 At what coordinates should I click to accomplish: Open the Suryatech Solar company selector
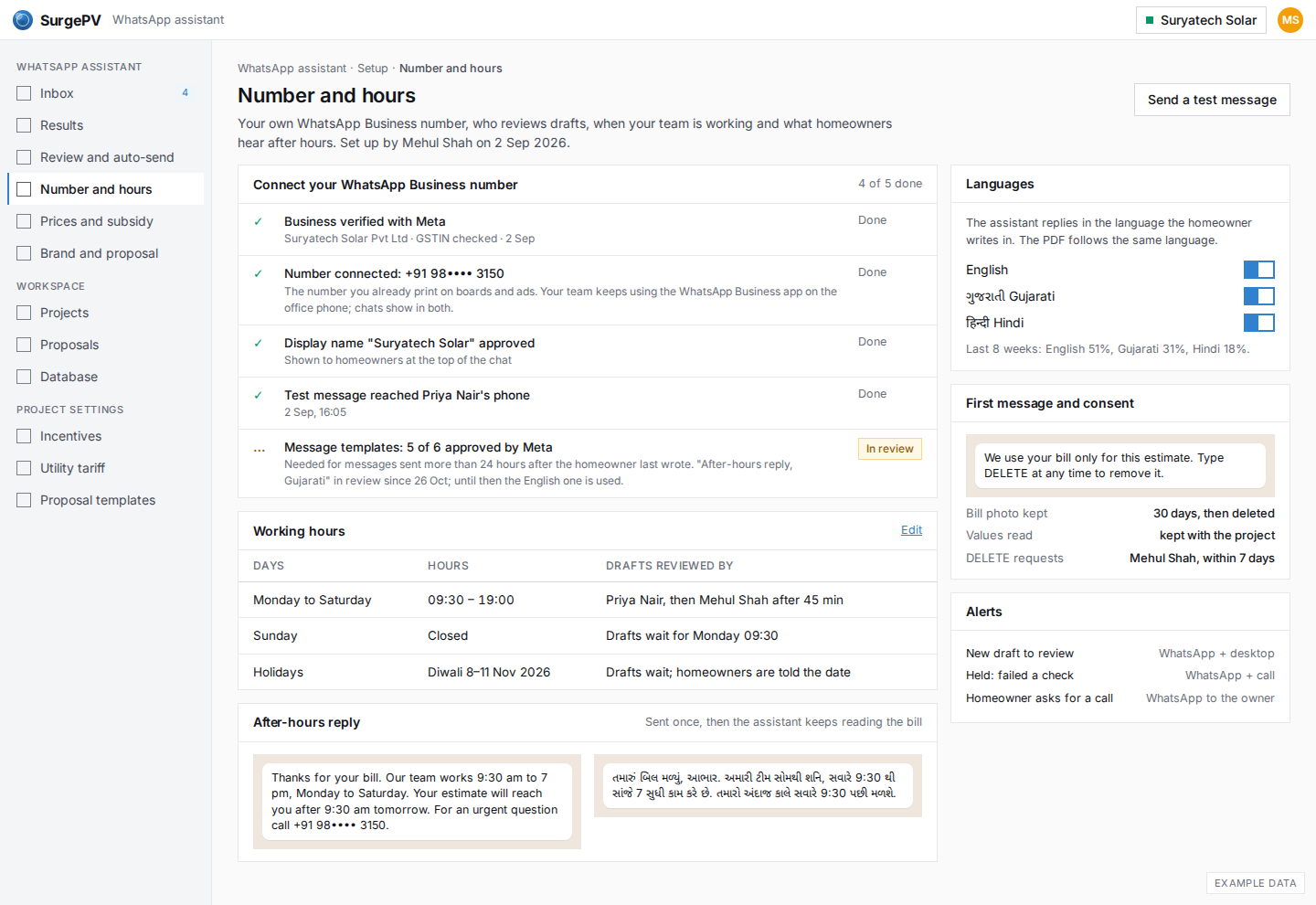1201,20
